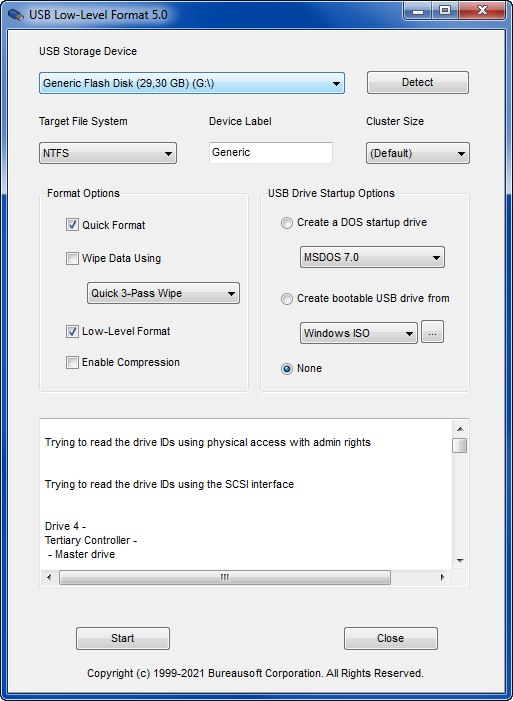The width and height of the screenshot is (513, 701).
Task: Click the log scroll down arrow
Action: click(x=460, y=561)
